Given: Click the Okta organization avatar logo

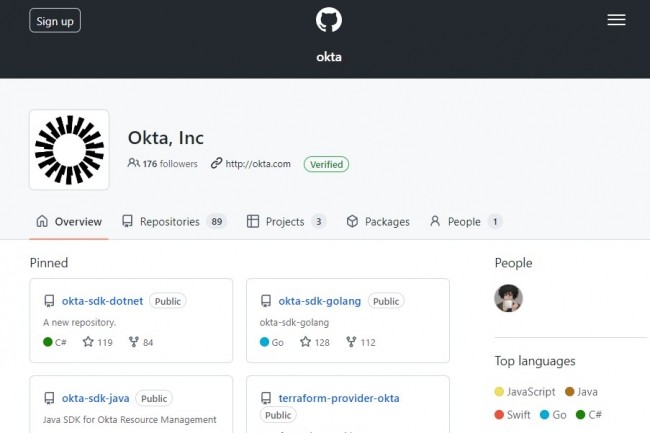Looking at the screenshot, I should [69, 150].
